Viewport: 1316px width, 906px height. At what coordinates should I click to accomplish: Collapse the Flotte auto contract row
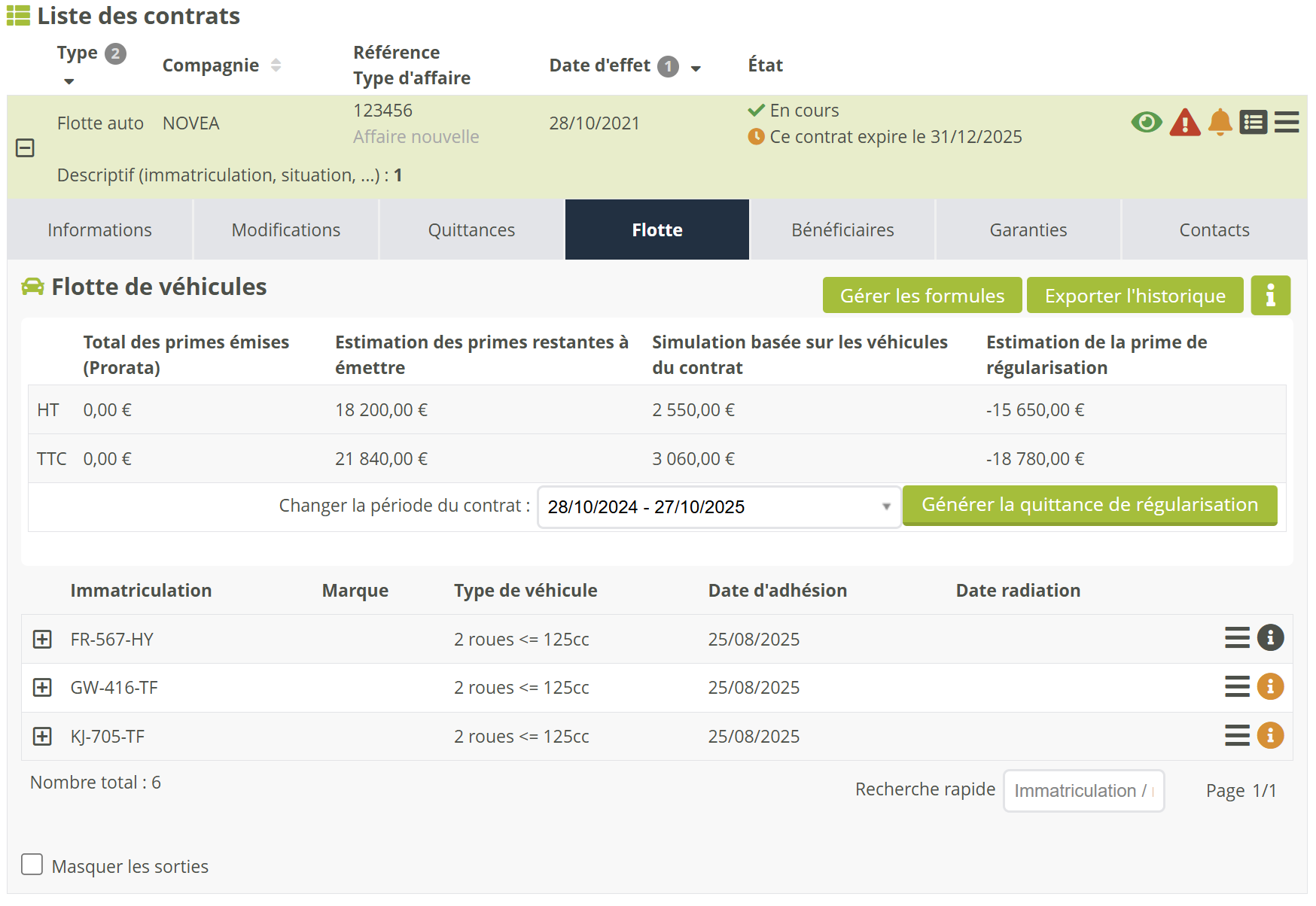(x=25, y=148)
